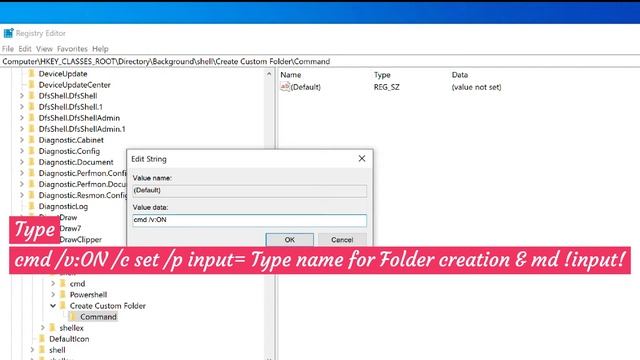Confirm the Edit String dialog with OK
The width and height of the screenshot is (640, 360).
tap(289, 240)
